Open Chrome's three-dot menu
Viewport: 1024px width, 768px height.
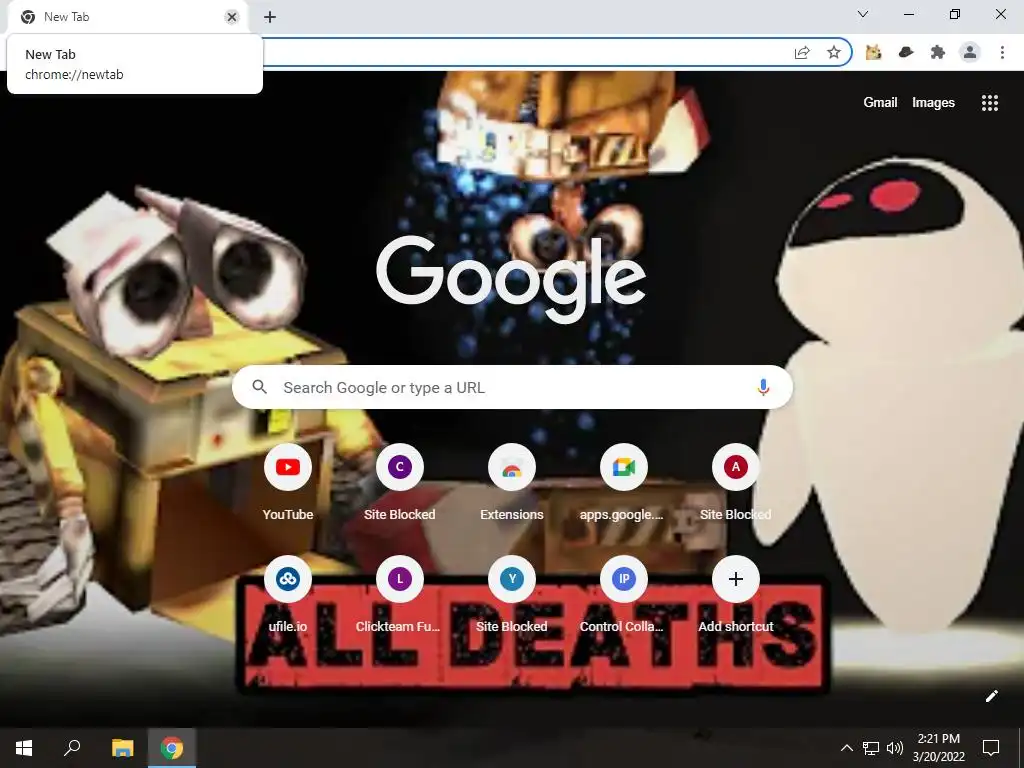1002,52
